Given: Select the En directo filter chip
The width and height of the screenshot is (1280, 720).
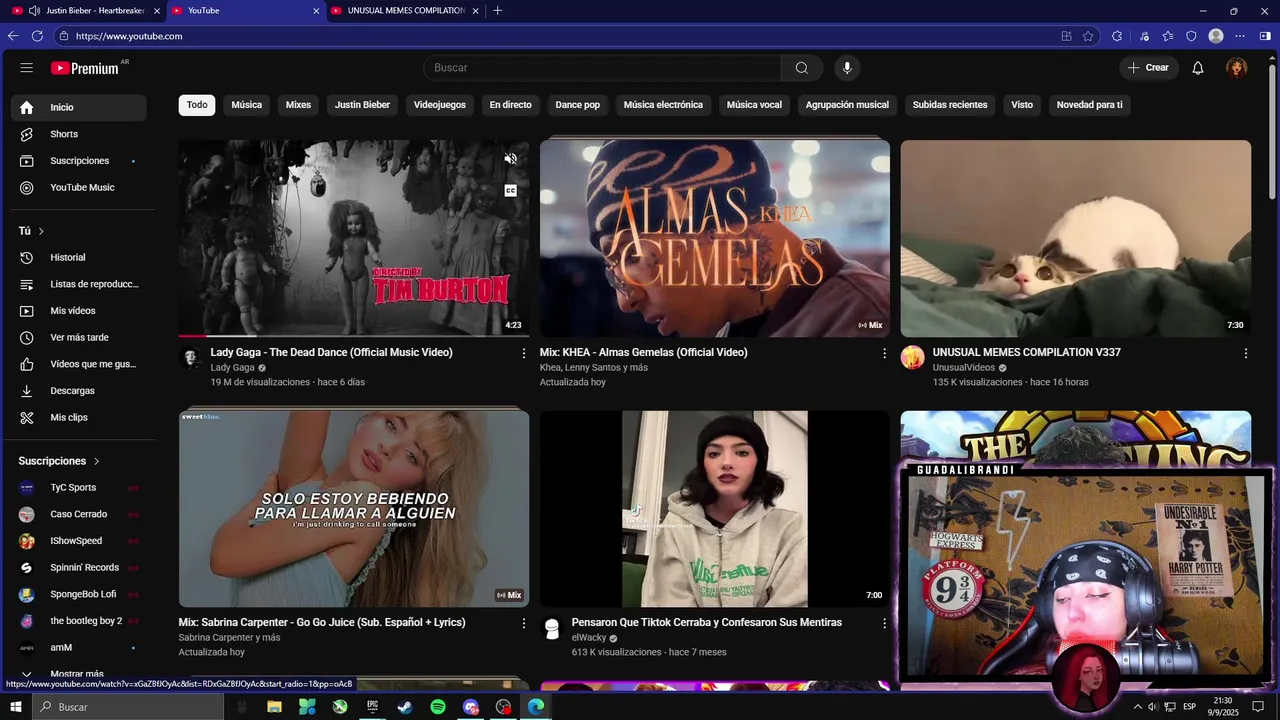Looking at the screenshot, I should 510,105.
